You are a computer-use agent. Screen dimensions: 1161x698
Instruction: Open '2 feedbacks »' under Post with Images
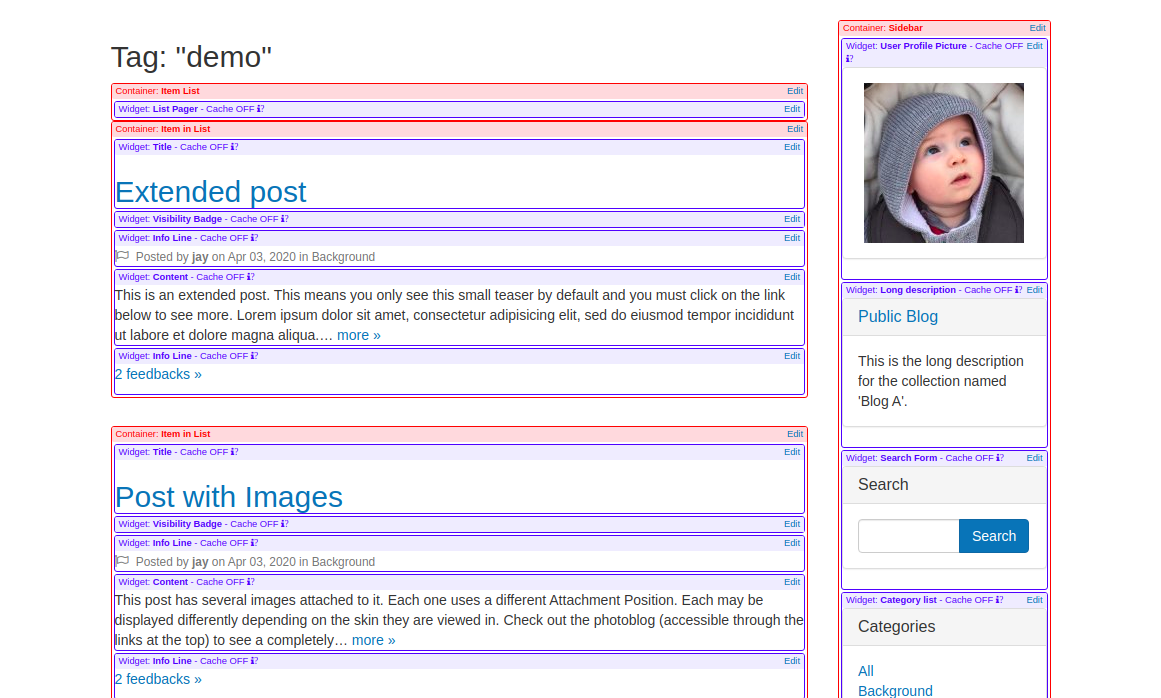tap(158, 679)
